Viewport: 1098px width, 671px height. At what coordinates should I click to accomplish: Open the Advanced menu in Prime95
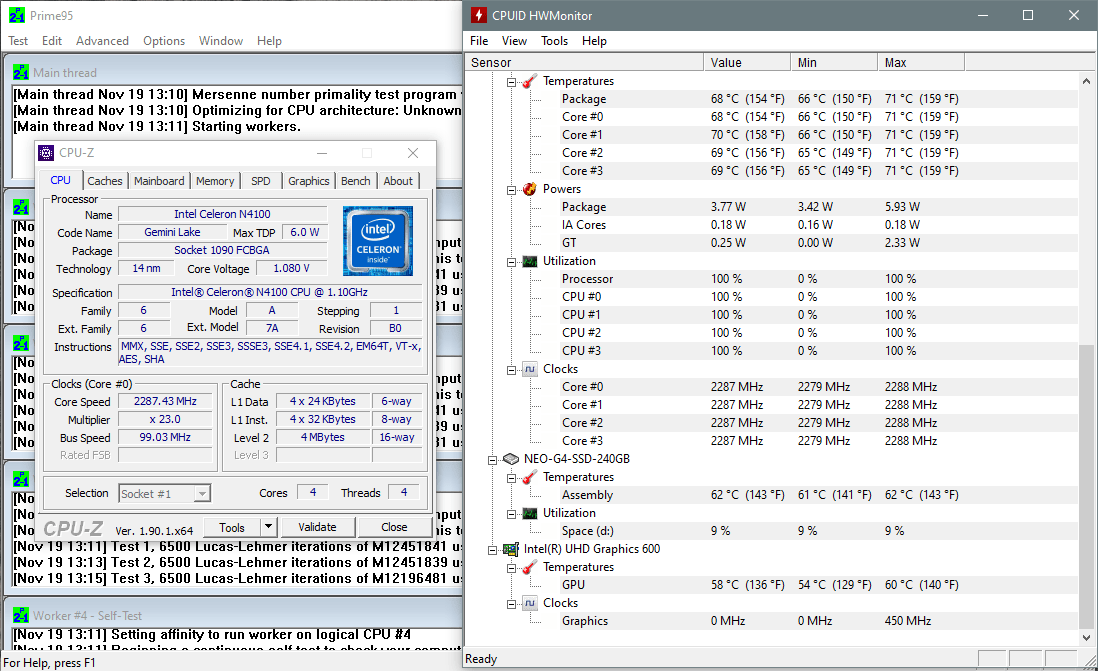tap(102, 41)
